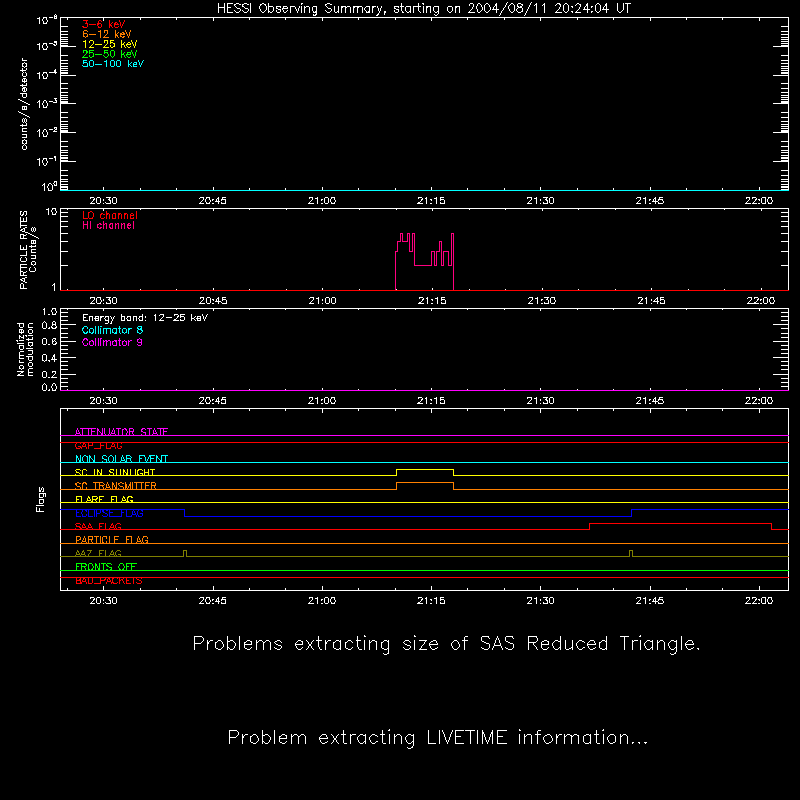
Task: Click the HESSI Observing Summary title
Action: point(424,9)
